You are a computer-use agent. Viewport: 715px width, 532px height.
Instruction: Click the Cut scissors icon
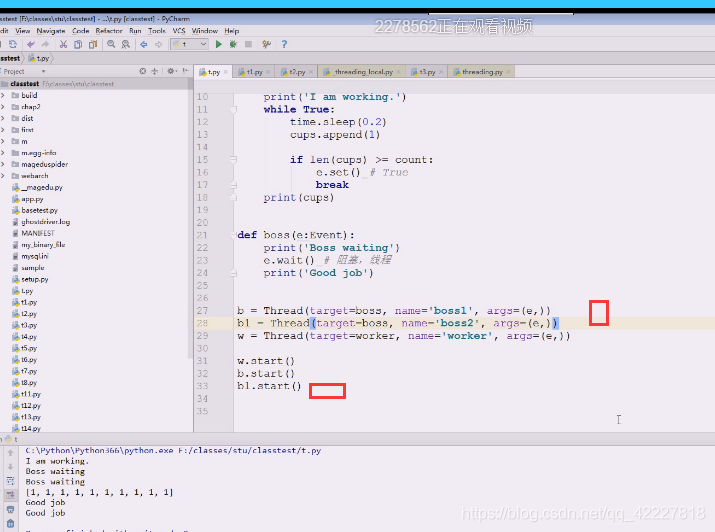tap(63, 44)
